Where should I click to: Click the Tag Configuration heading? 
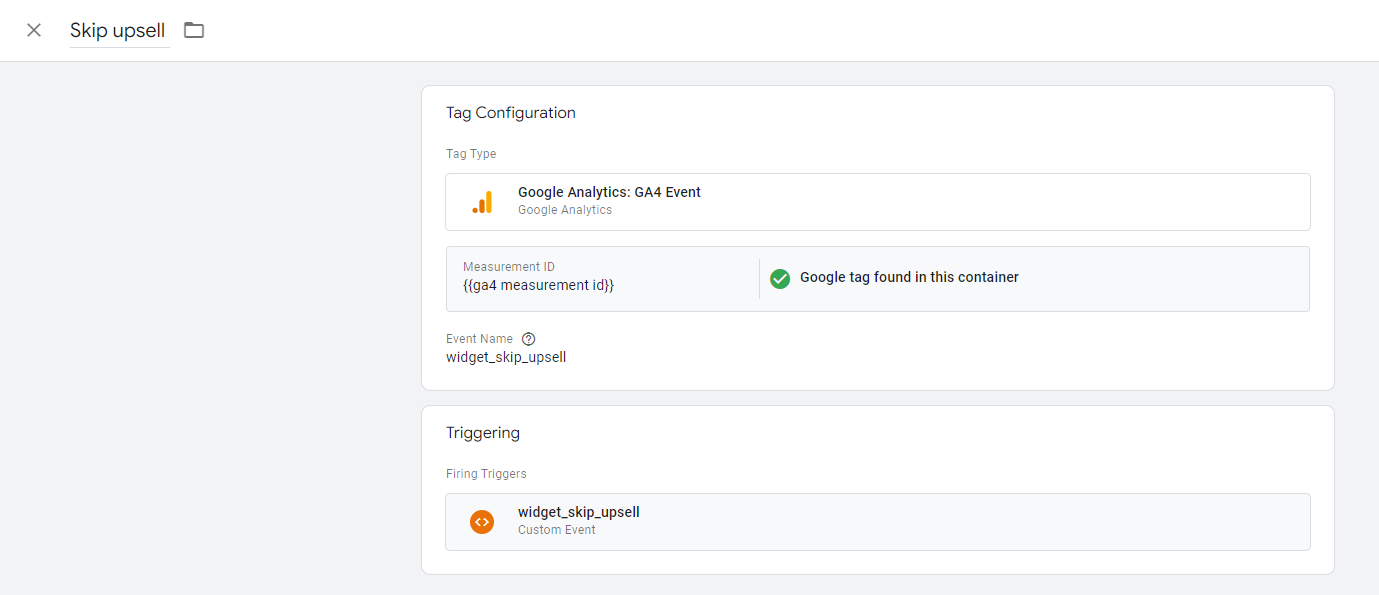pyautogui.click(x=511, y=113)
